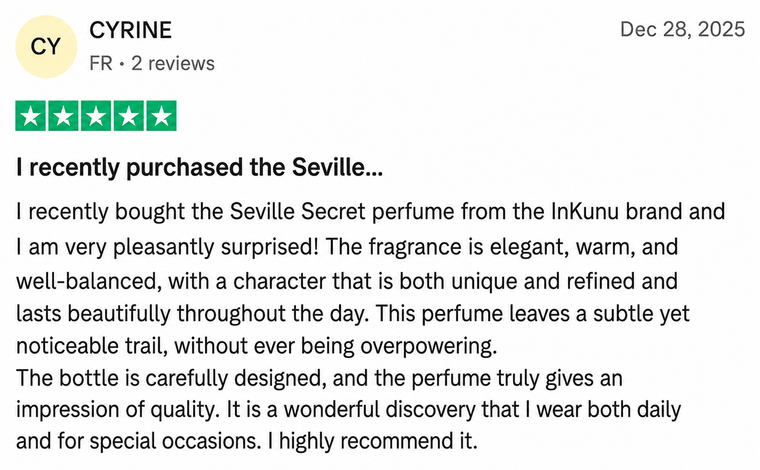Click 'impression of quality' in the review
Image resolution: width=760 pixels, height=470 pixels.
pos(114,410)
